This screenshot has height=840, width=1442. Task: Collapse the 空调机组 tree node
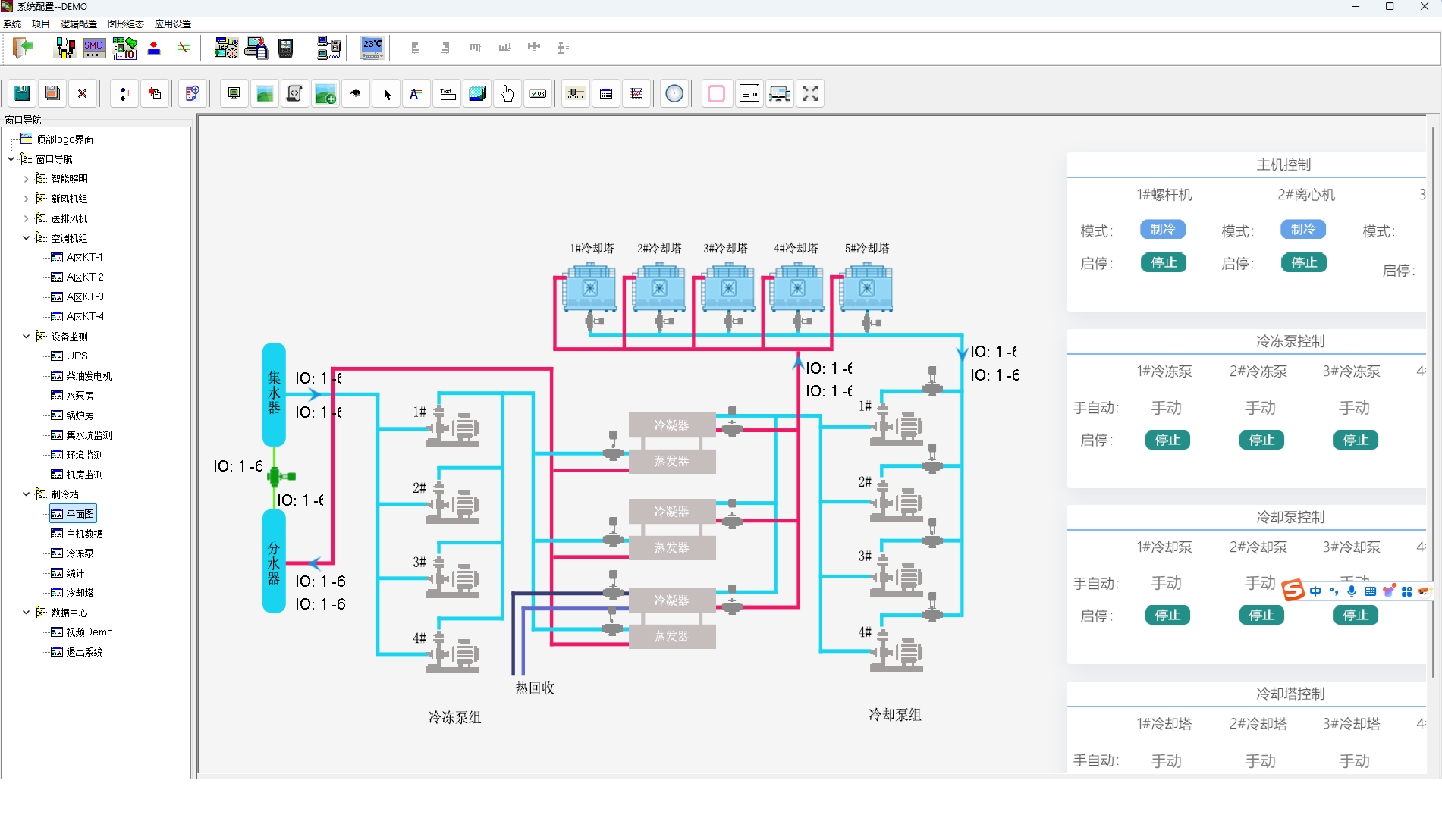pyautogui.click(x=26, y=238)
